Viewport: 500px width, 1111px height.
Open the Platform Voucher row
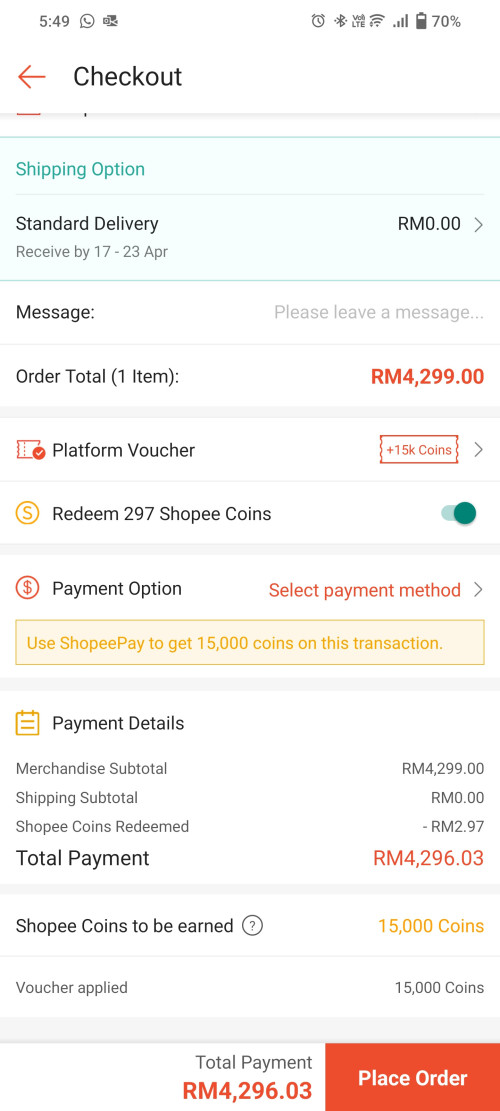point(250,449)
